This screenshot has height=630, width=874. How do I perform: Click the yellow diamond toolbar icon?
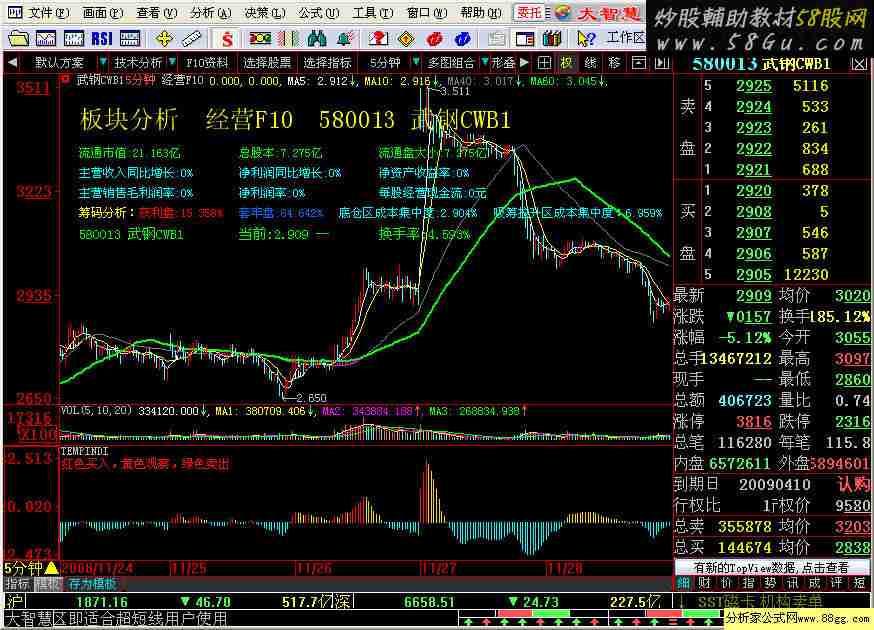click(x=407, y=38)
